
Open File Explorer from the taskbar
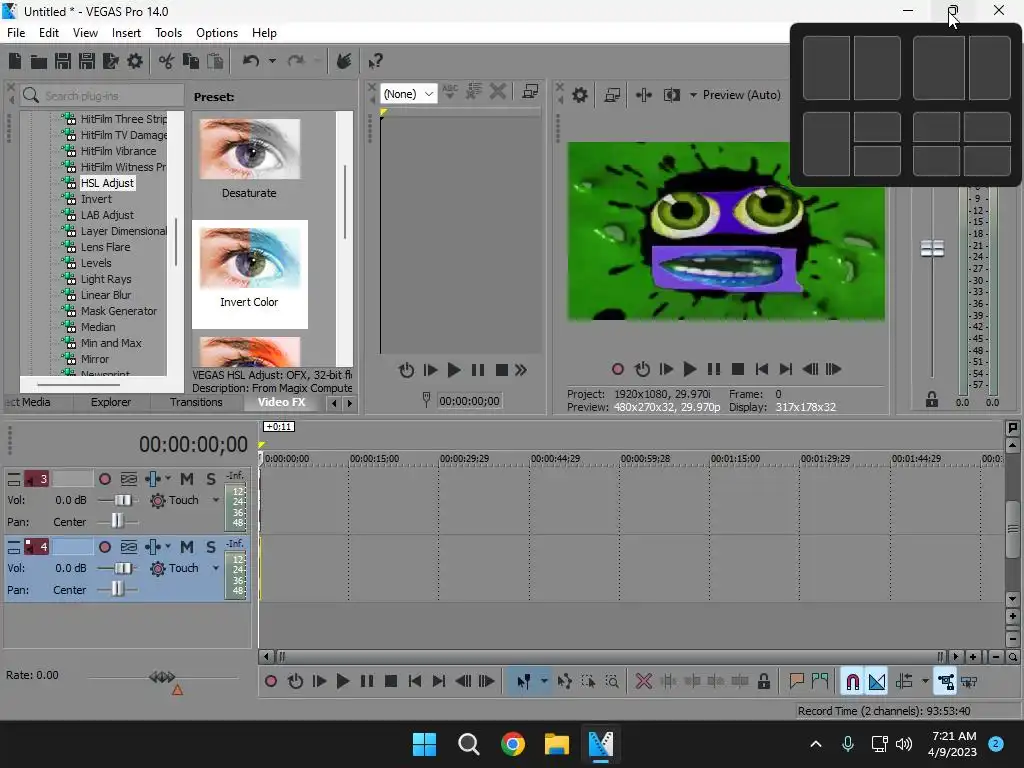(x=557, y=744)
